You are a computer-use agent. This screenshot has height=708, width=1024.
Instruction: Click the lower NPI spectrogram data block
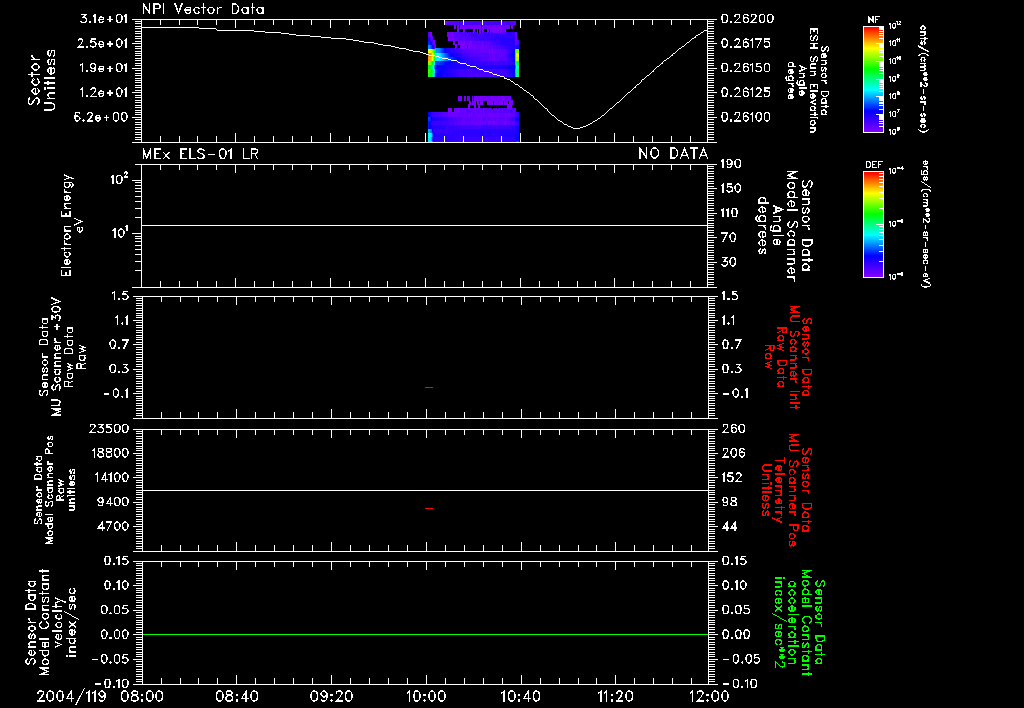click(x=473, y=120)
